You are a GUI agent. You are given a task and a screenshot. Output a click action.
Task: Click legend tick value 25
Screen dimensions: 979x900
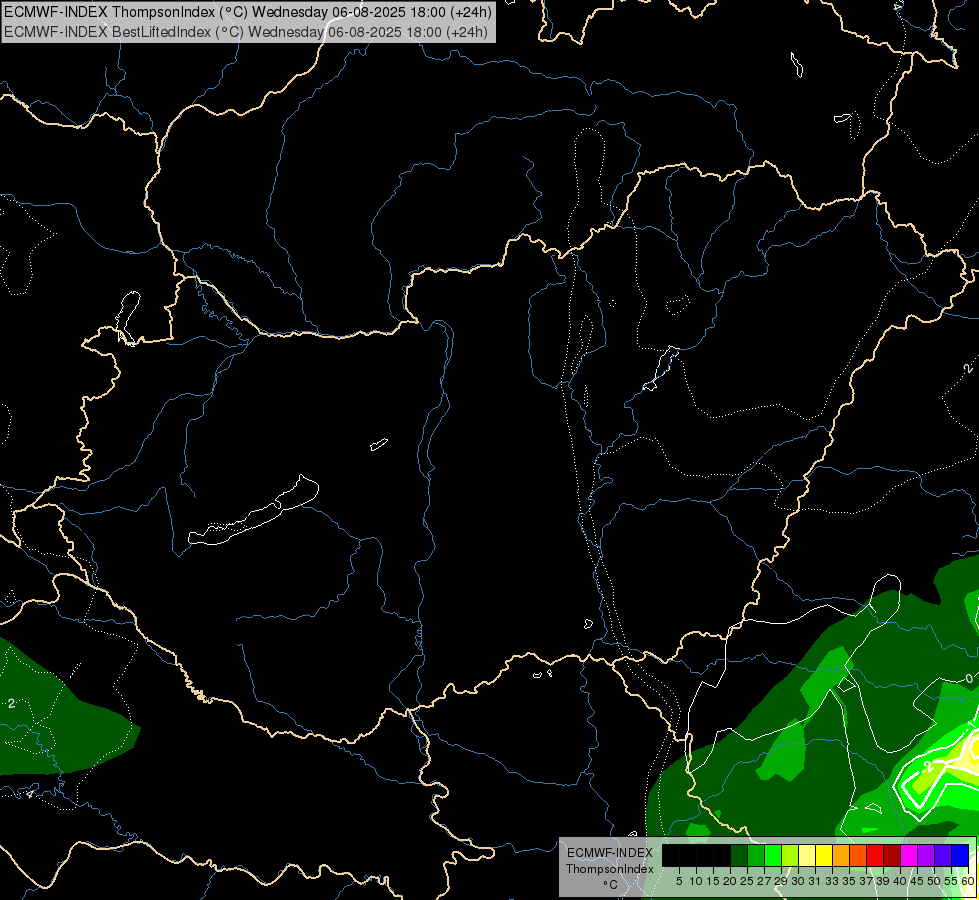coord(747,881)
